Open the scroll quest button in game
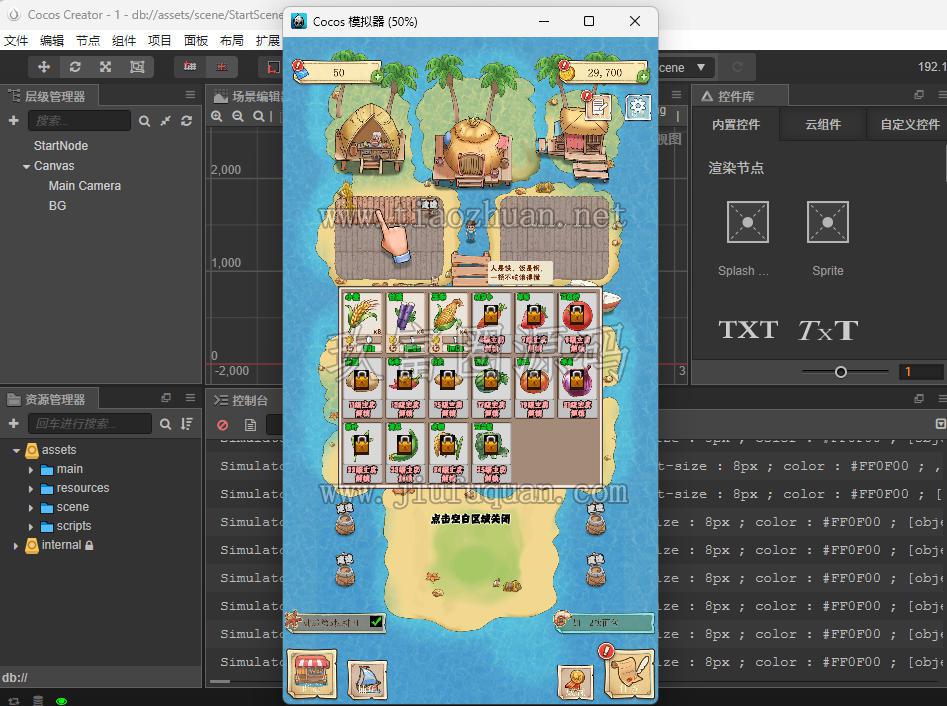 [629, 673]
